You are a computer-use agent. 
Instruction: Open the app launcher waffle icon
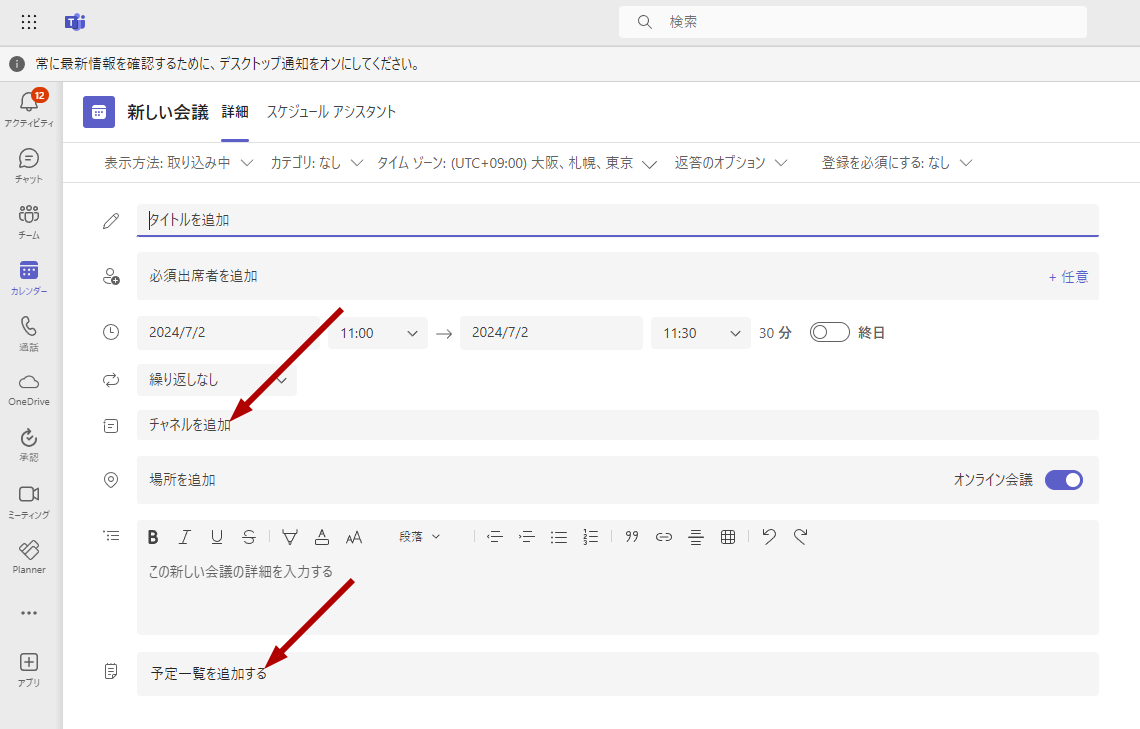(29, 22)
